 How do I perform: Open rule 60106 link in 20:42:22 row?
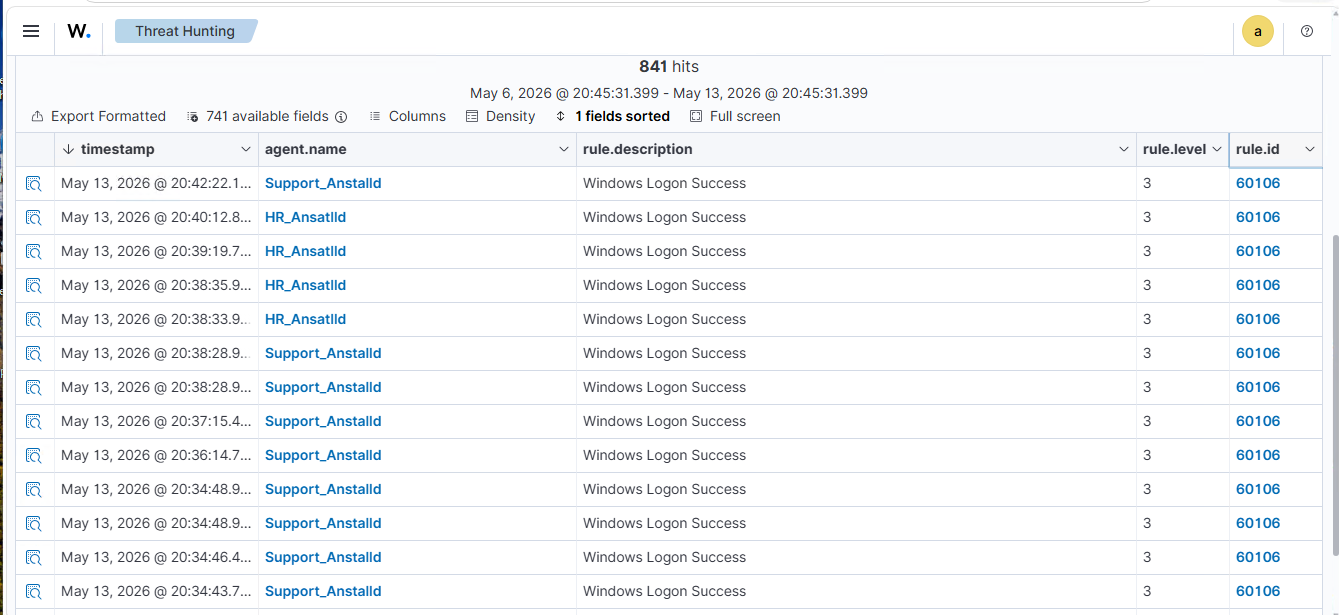click(x=1258, y=183)
